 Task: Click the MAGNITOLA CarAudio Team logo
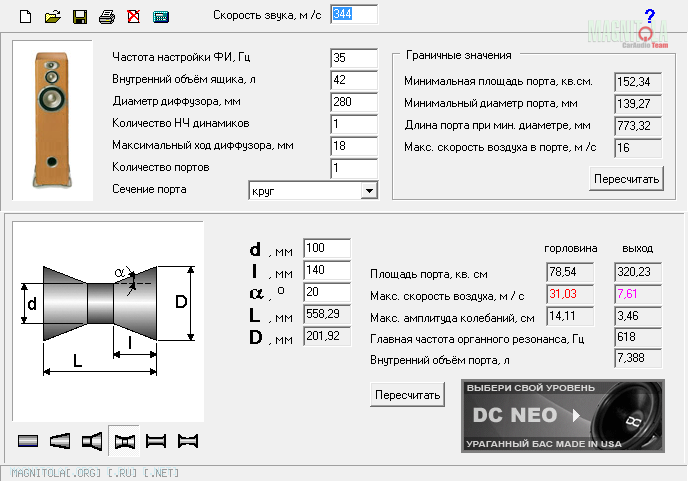pyautogui.click(x=627, y=34)
